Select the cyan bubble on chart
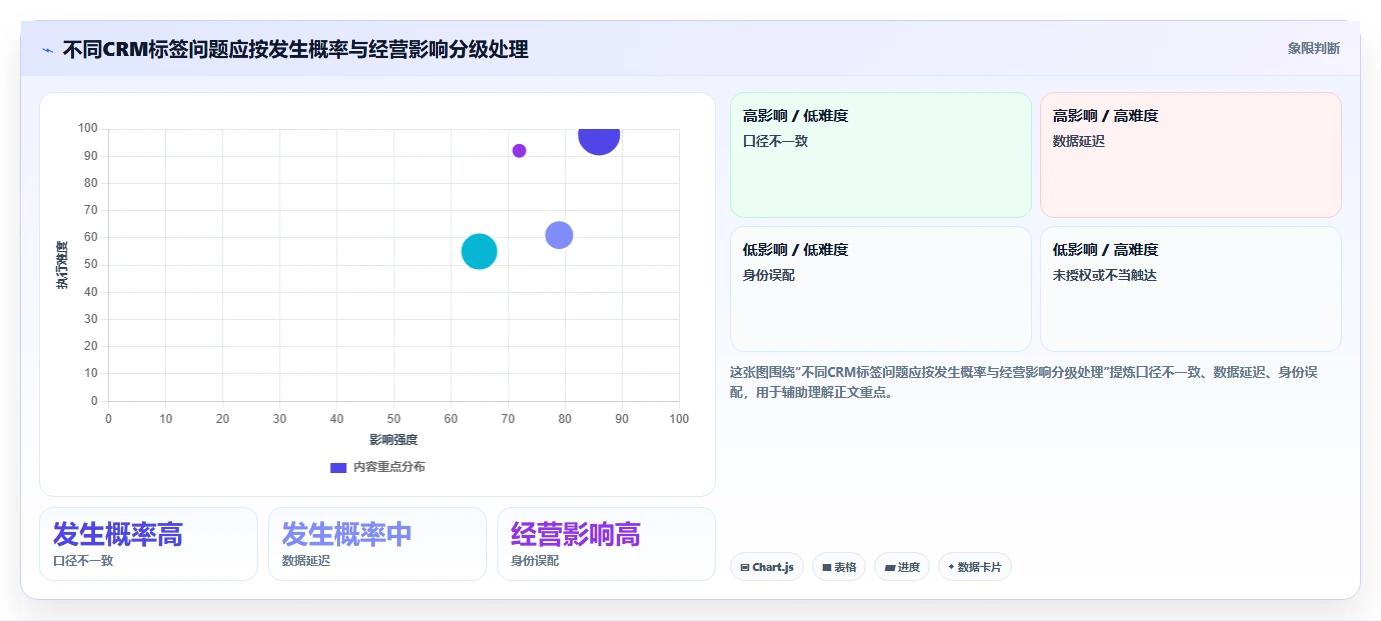This screenshot has width=1381, height=621. [x=479, y=251]
